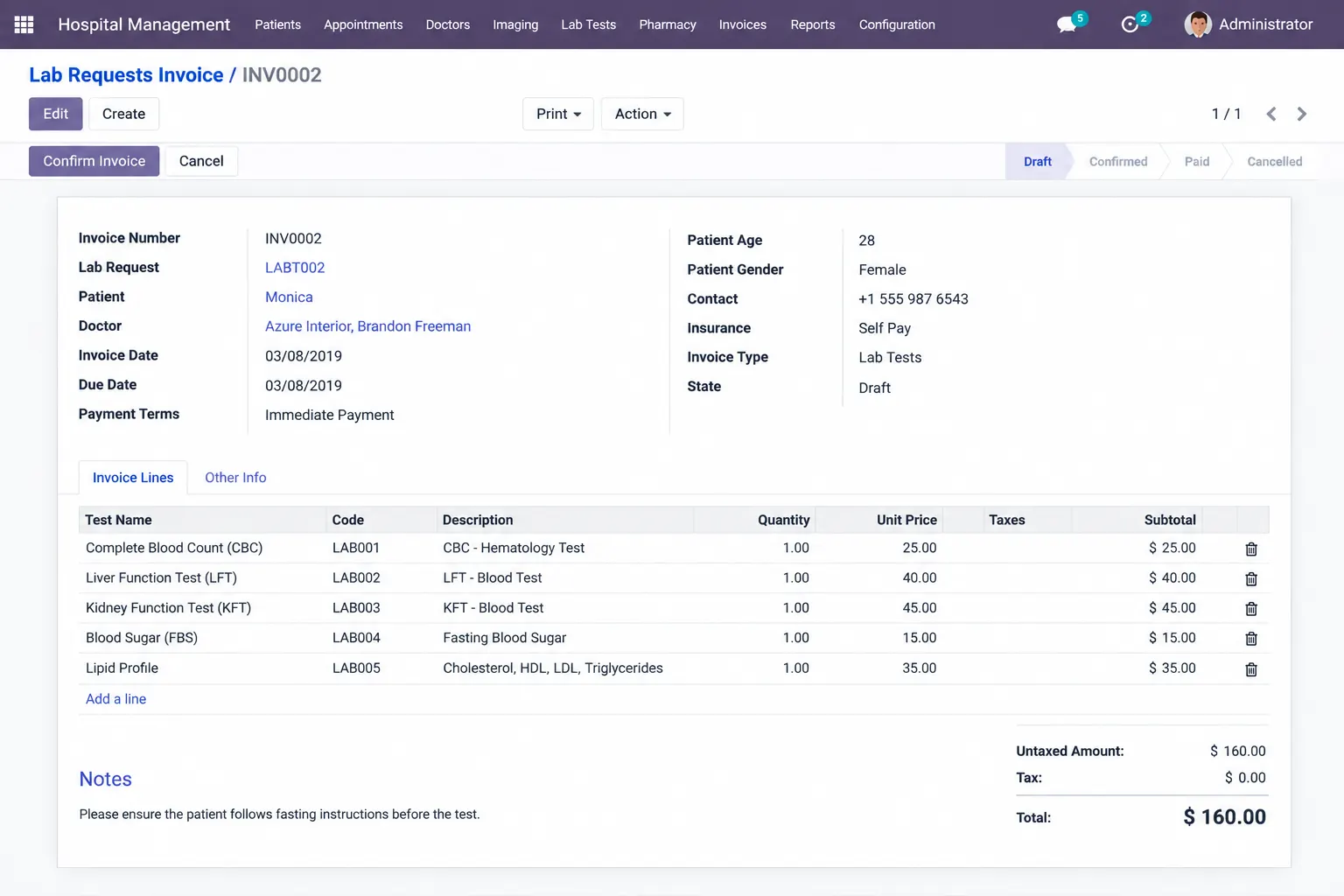Open the Pharmacy menu

click(668, 24)
